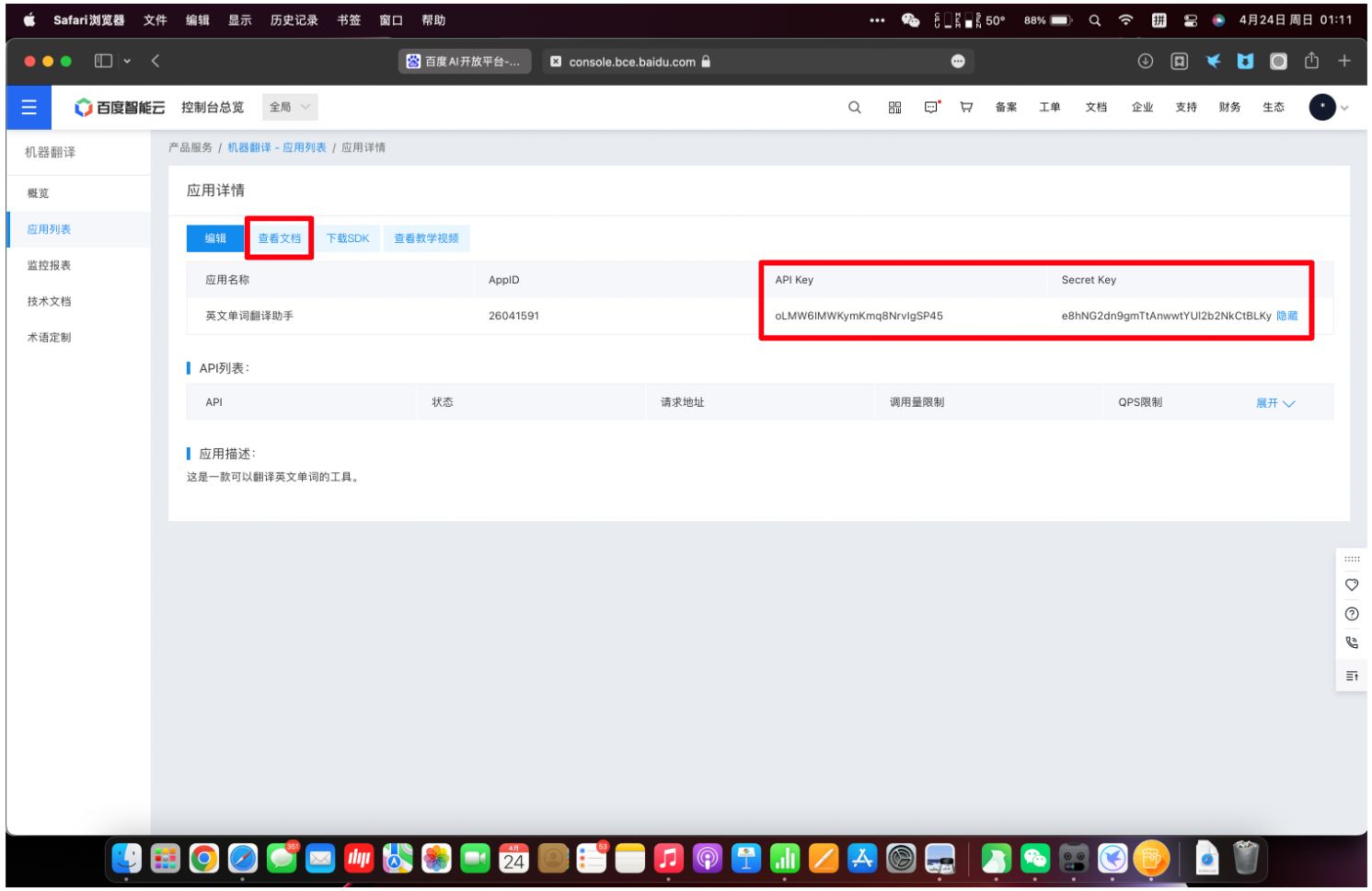Click the page options button in address bar
Viewport: 1372px width, 891px height.
(x=958, y=62)
